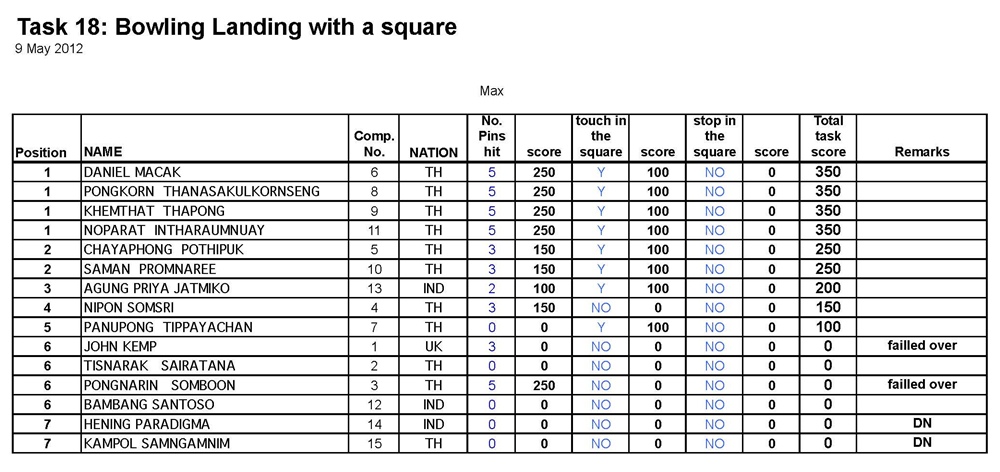Click the "touch in the square" header
The width and height of the screenshot is (1000, 472).
pos(600,137)
